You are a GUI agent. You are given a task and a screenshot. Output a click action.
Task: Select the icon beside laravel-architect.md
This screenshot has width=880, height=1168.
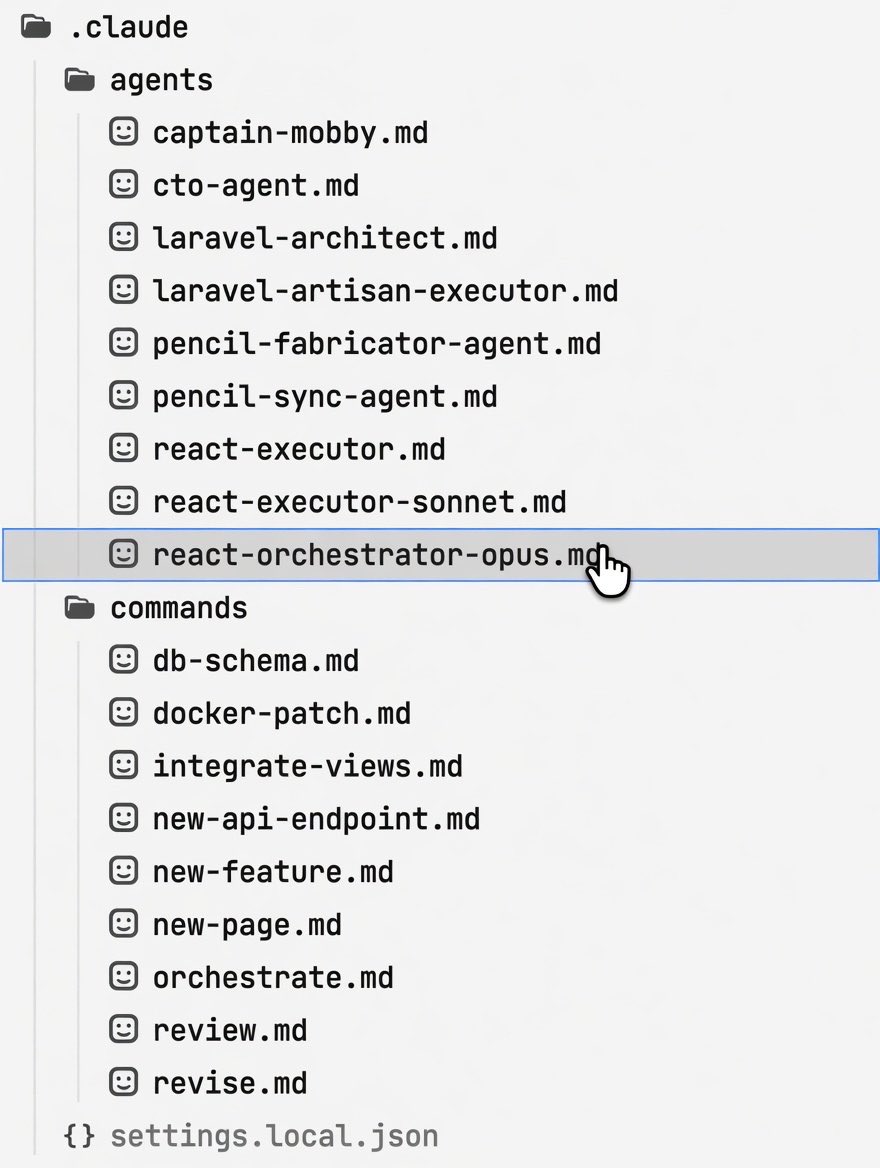pos(124,238)
